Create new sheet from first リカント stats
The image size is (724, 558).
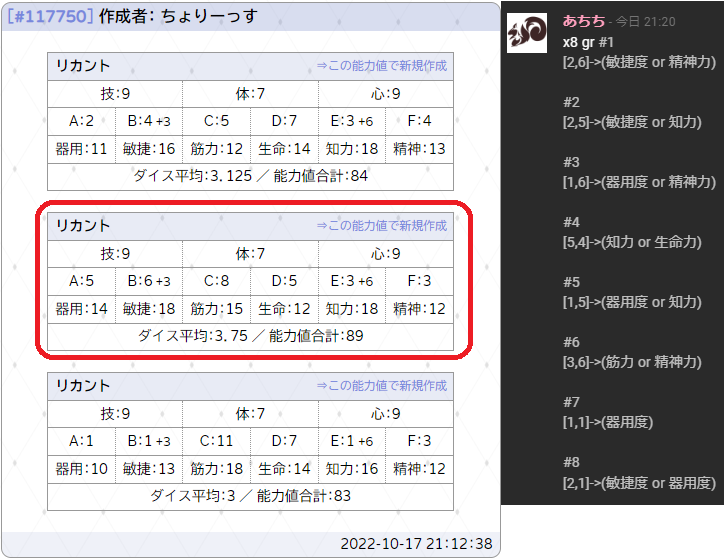381,66
